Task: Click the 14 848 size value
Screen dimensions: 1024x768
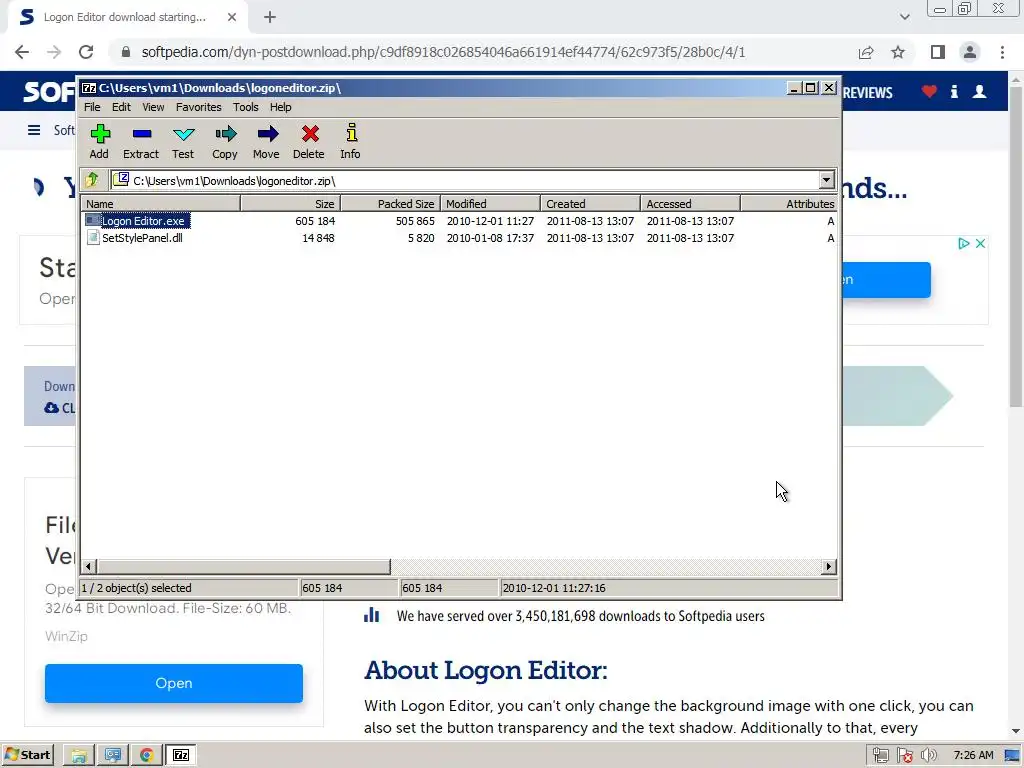Action: 318,238
